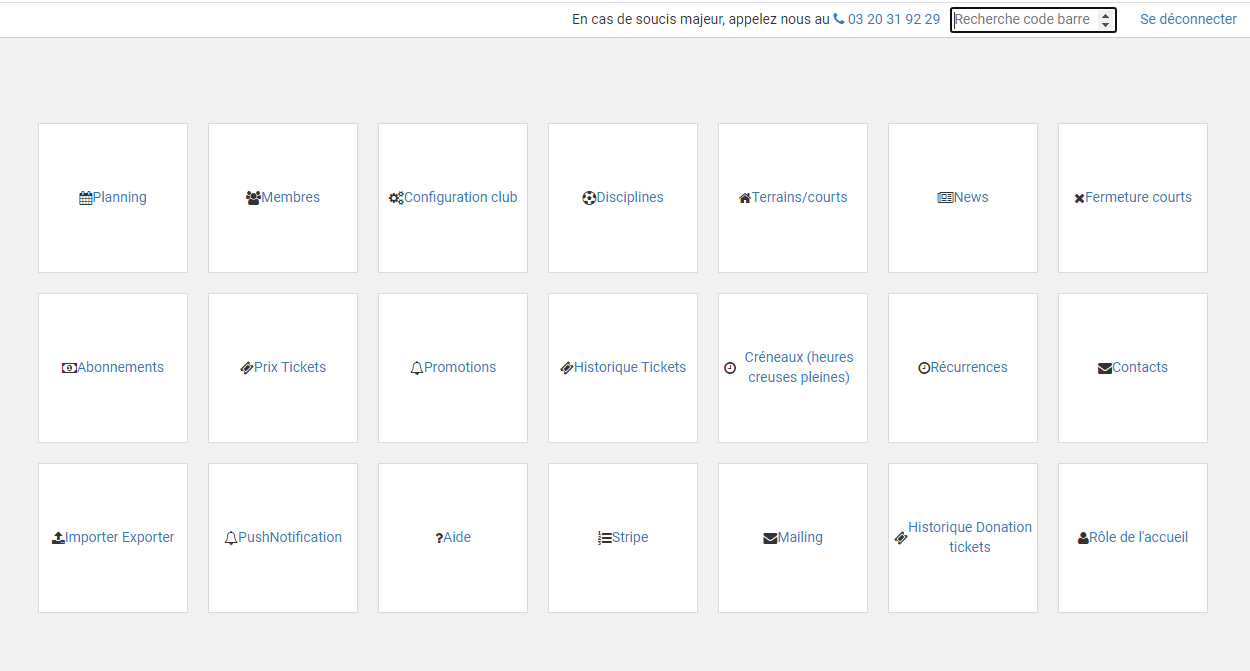This screenshot has height=671, width=1250.
Task: Click the X icon beside Fermeture courts
Action: click(1079, 199)
